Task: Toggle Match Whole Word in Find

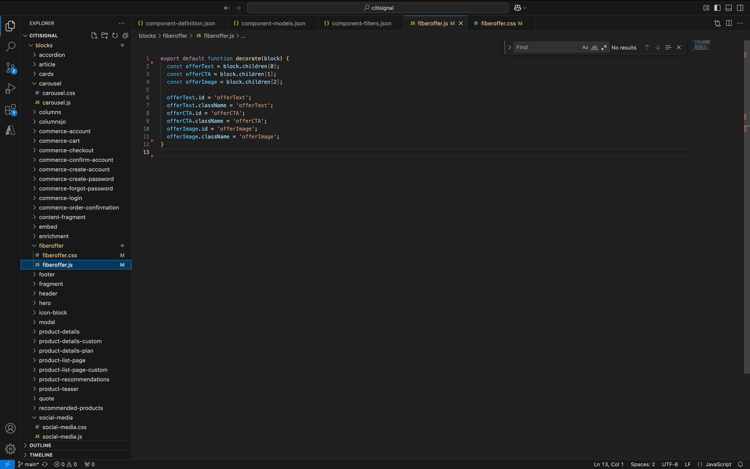Action: tap(594, 47)
